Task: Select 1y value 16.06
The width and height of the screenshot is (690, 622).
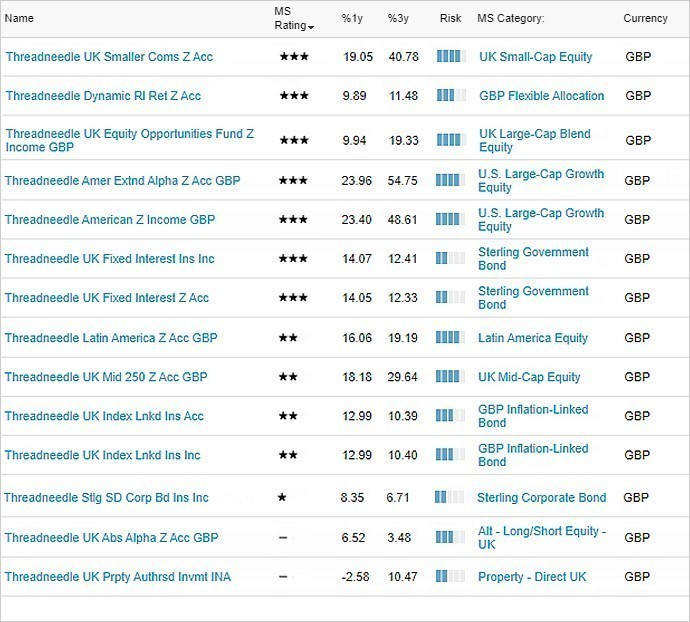Action: tap(357, 338)
